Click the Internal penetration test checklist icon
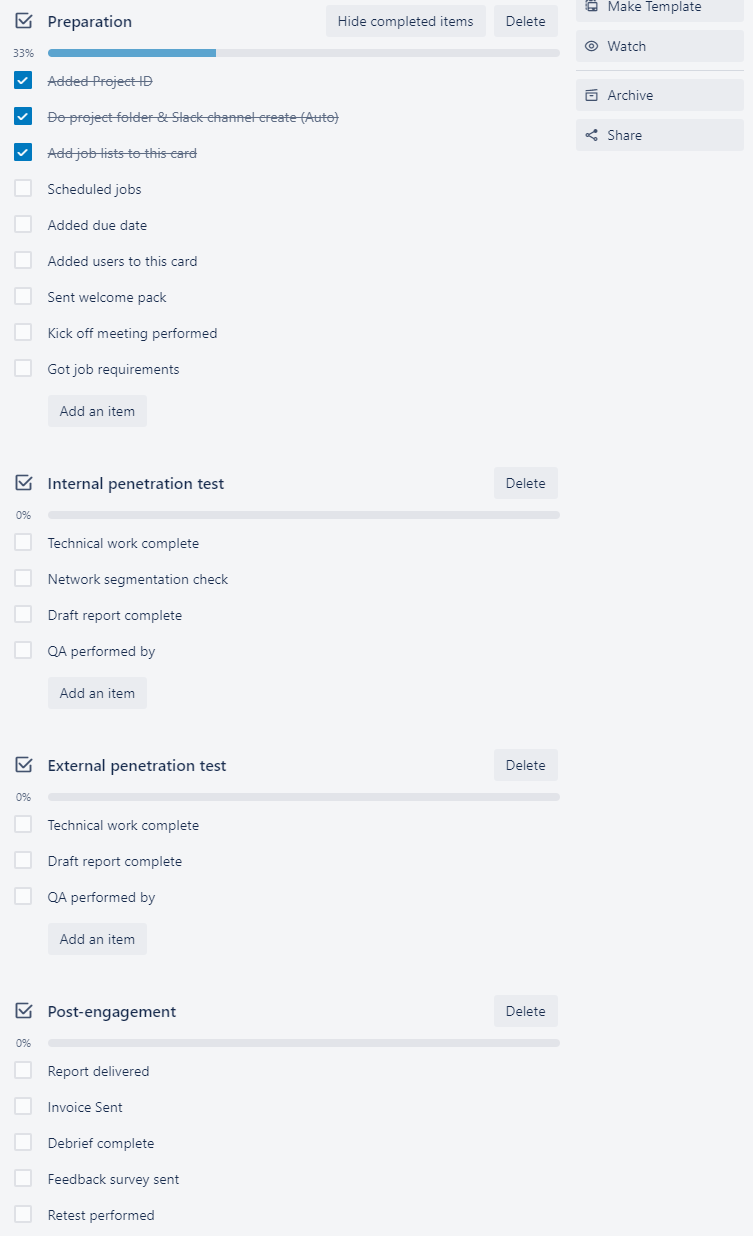The height and width of the screenshot is (1236, 753). (23, 482)
